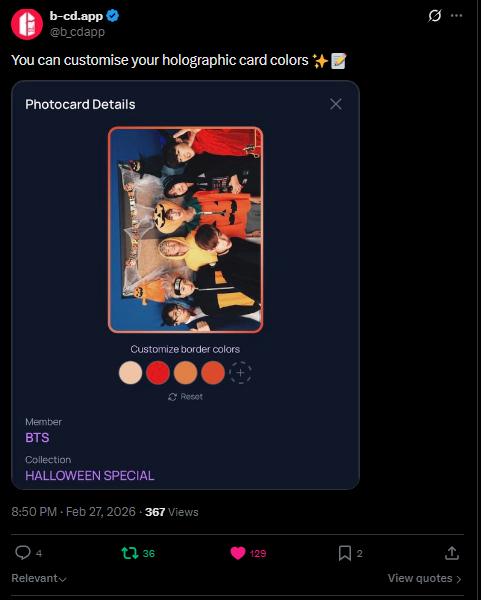
Task: Add a new border color with plus
Action: point(240,373)
